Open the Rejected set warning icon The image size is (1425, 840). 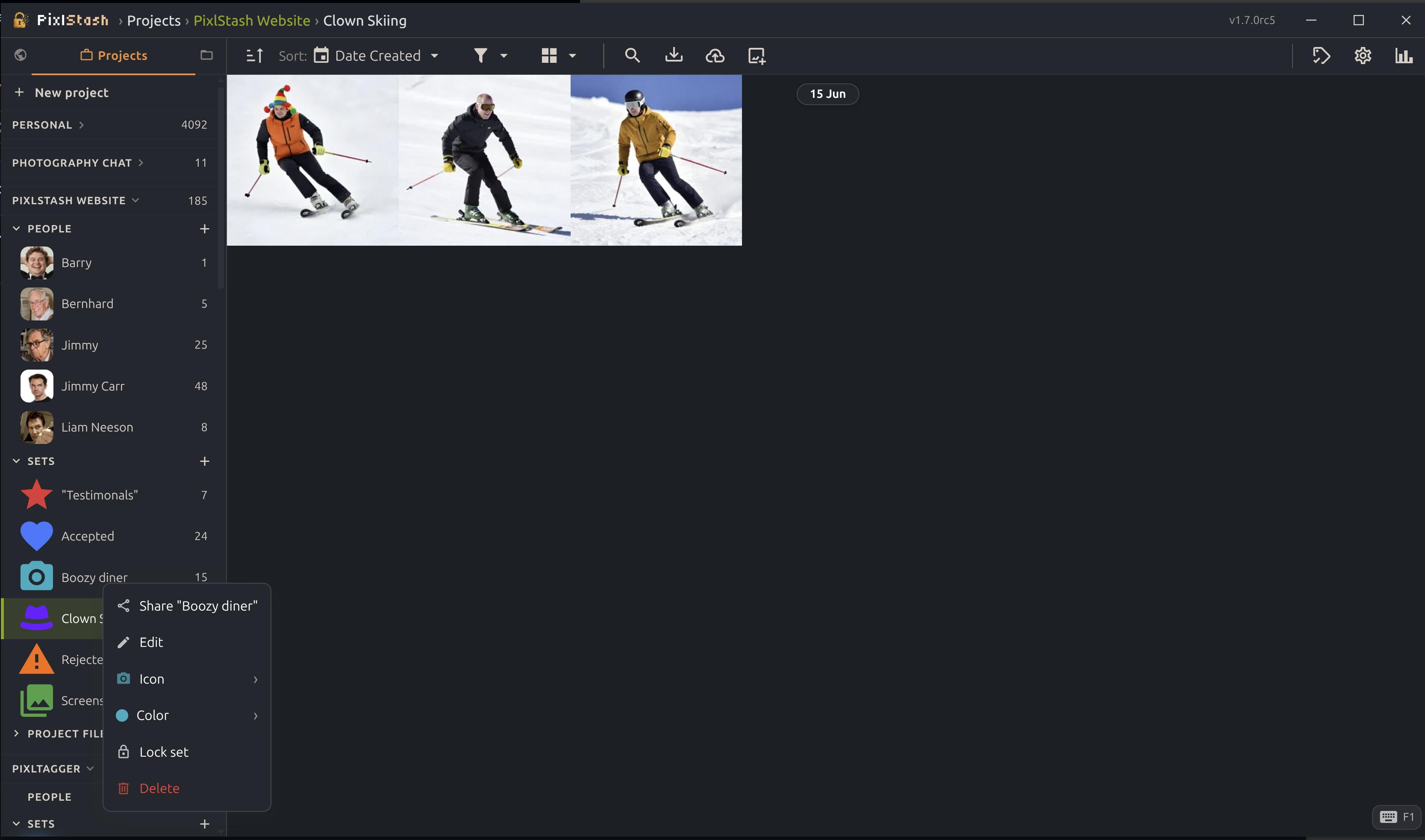coord(37,659)
